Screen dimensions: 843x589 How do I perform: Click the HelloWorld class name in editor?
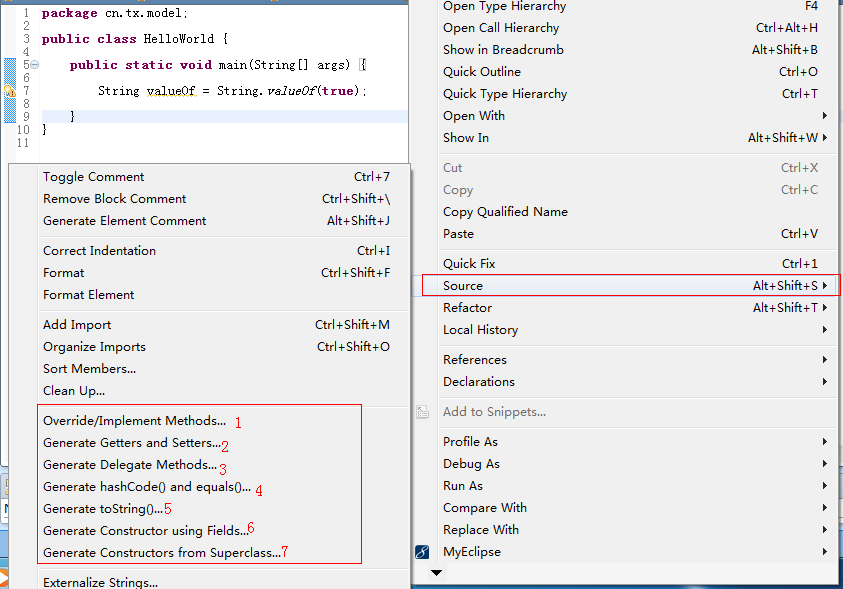[x=178, y=39]
